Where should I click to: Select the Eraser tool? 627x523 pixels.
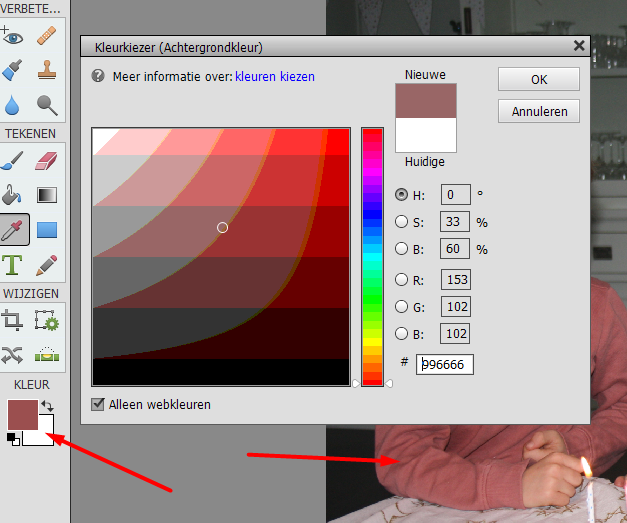click(x=46, y=161)
